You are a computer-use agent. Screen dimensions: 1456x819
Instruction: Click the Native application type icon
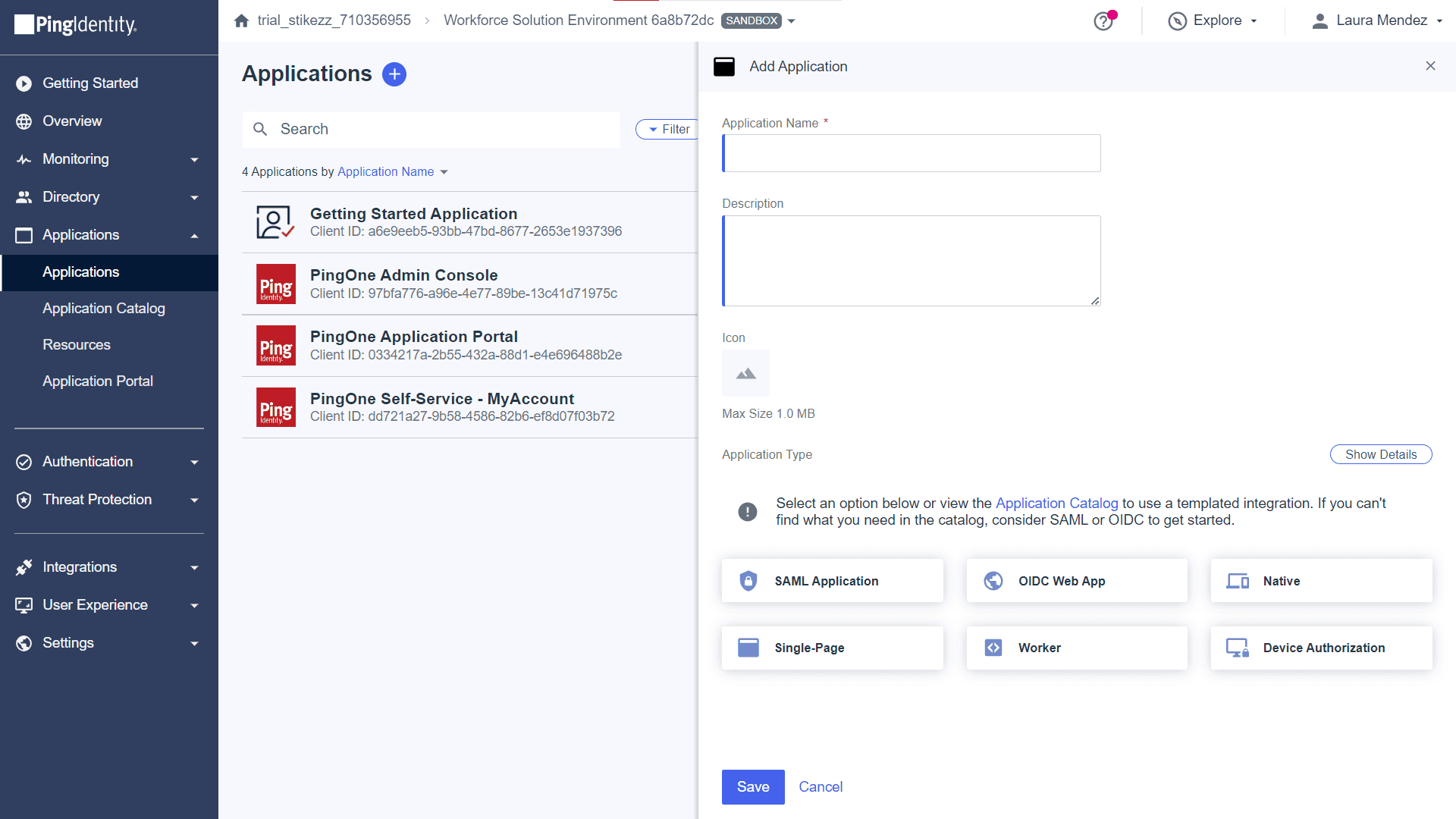(x=1237, y=581)
